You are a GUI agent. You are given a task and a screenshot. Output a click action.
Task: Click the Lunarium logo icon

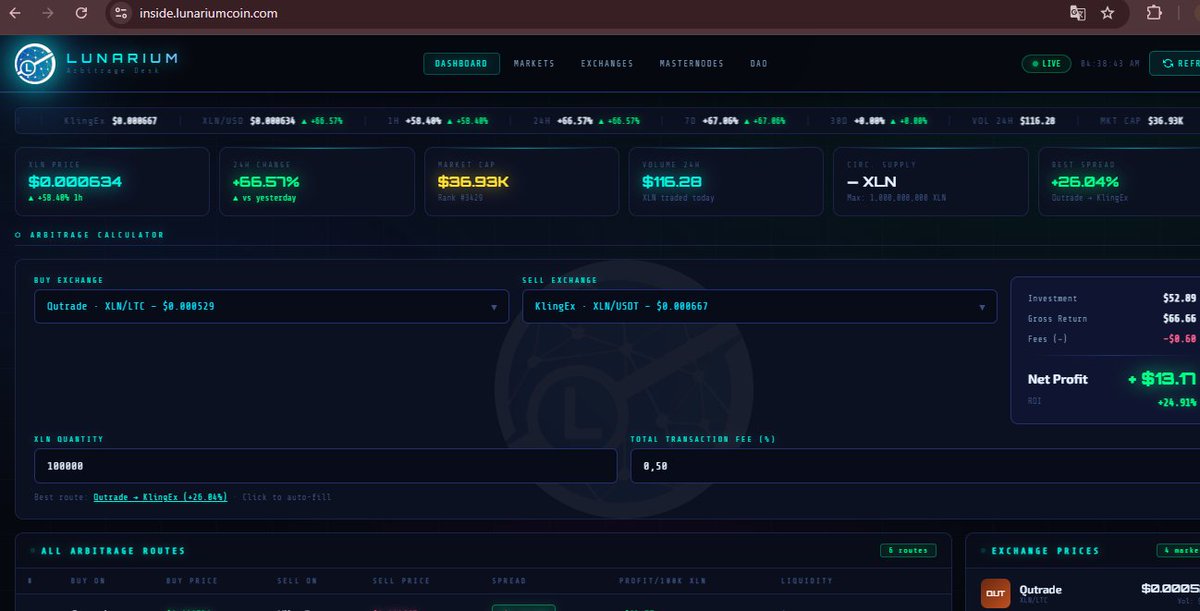[x=35, y=62]
